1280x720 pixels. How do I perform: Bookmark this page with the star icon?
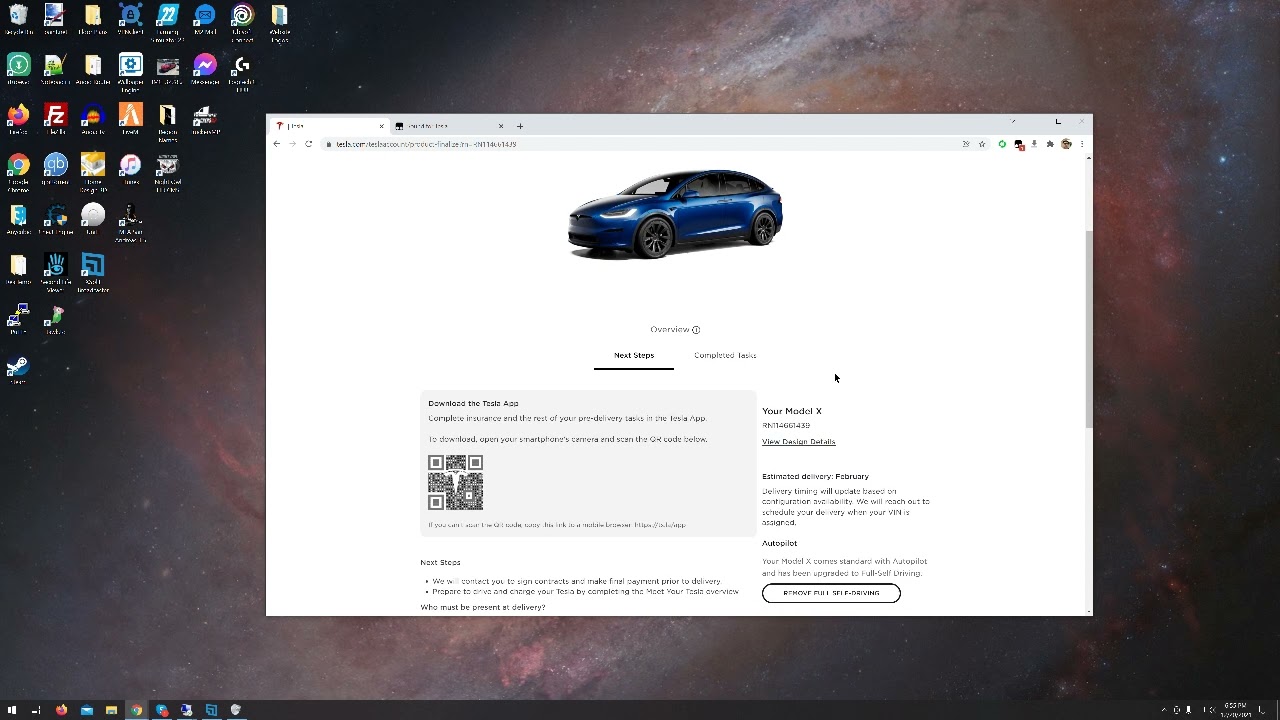click(x=982, y=144)
